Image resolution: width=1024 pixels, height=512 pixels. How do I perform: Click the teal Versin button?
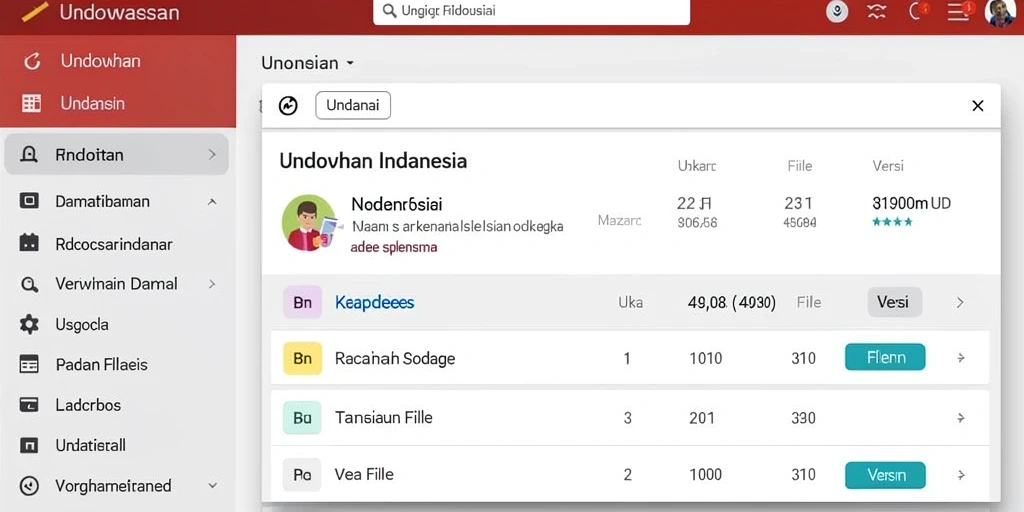click(885, 475)
